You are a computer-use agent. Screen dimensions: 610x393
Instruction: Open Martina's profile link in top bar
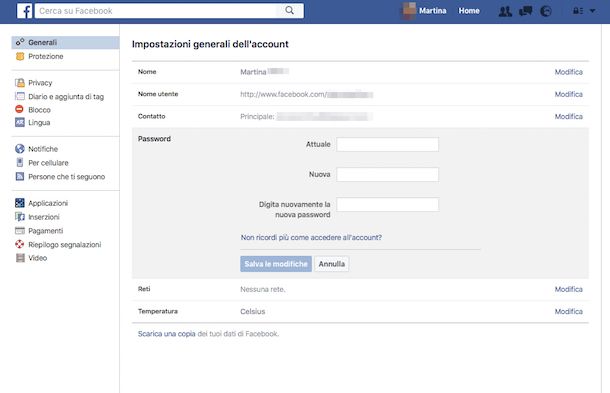[x=433, y=11]
